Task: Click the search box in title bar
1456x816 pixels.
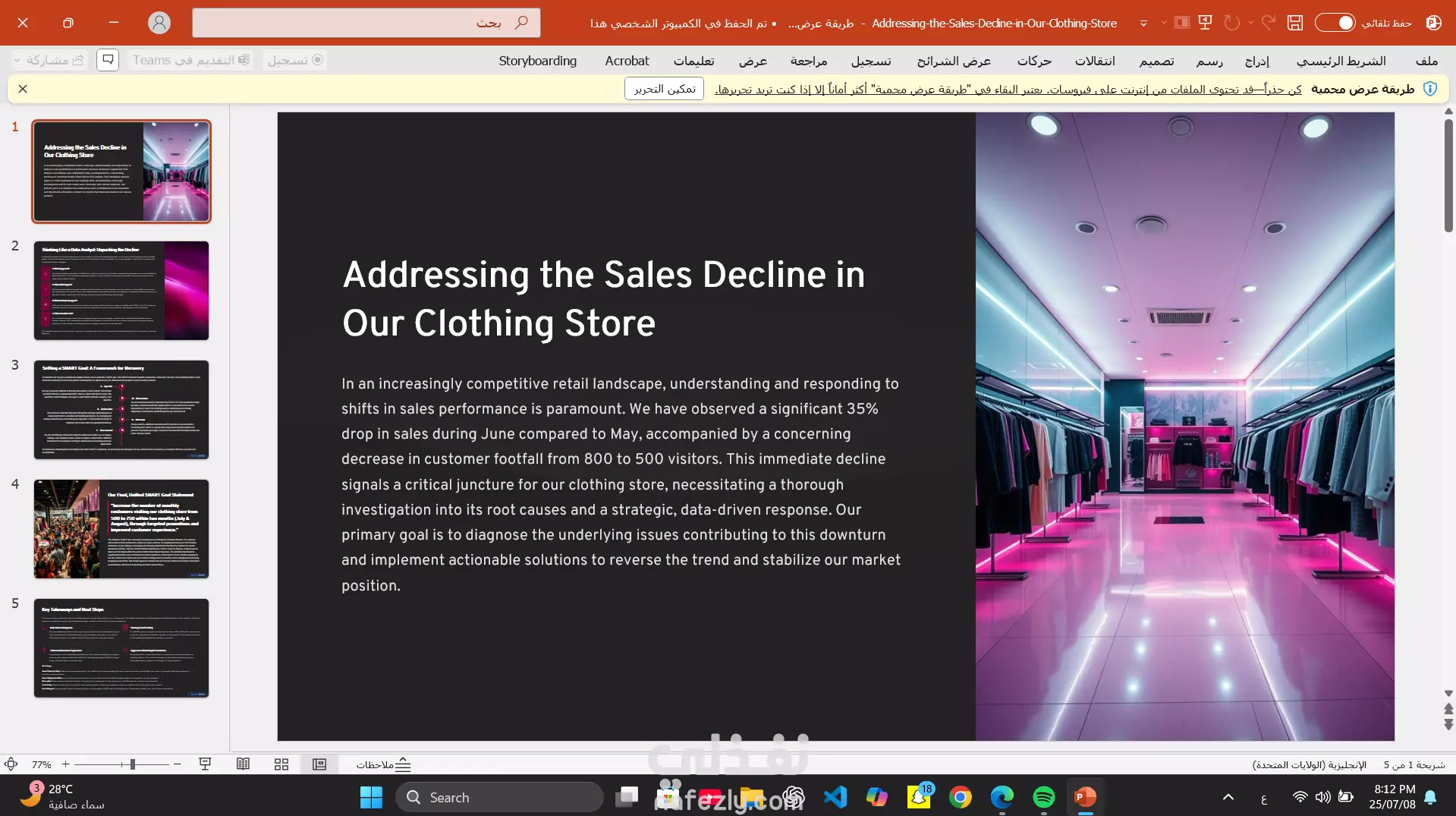Action: point(366,23)
